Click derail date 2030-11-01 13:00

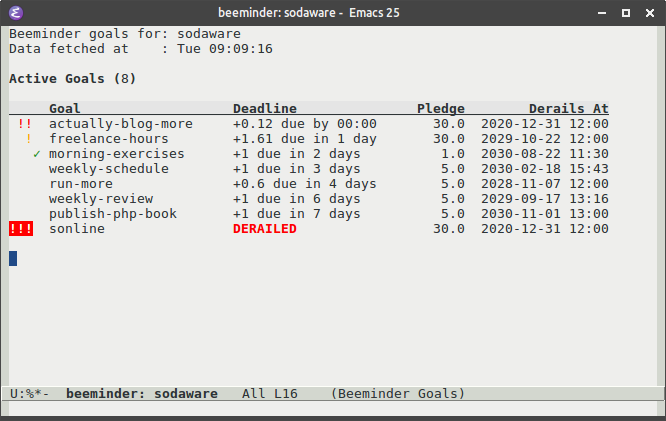[x=545, y=214]
